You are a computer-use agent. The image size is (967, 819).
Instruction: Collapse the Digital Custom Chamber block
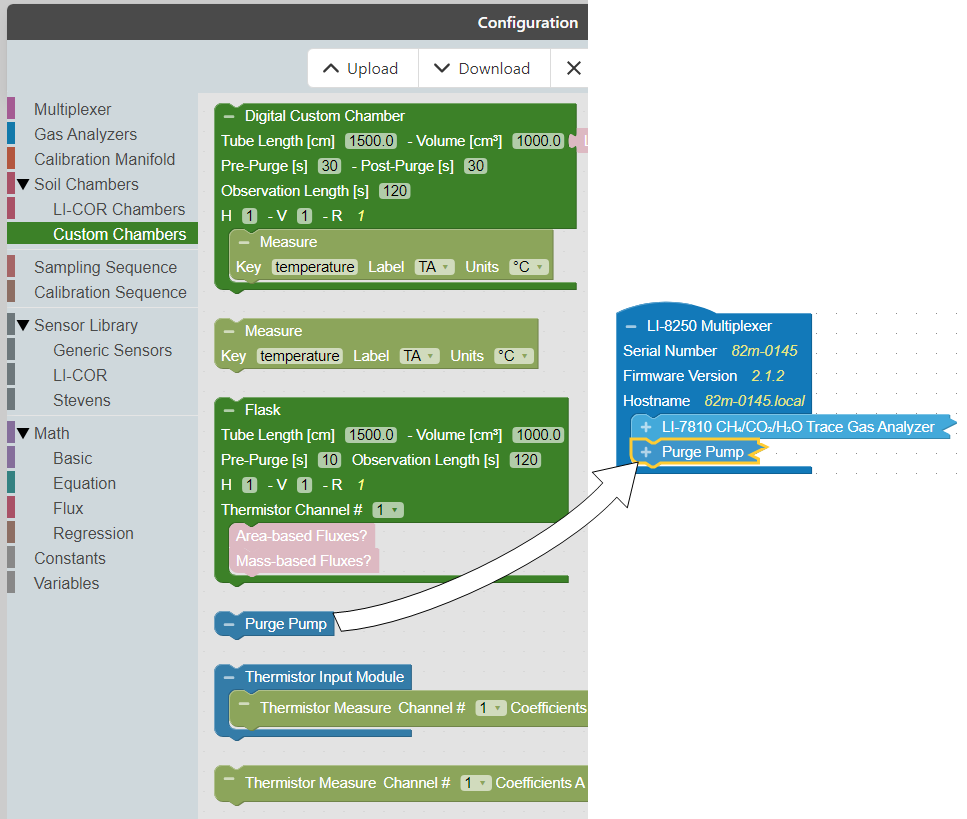(x=229, y=116)
